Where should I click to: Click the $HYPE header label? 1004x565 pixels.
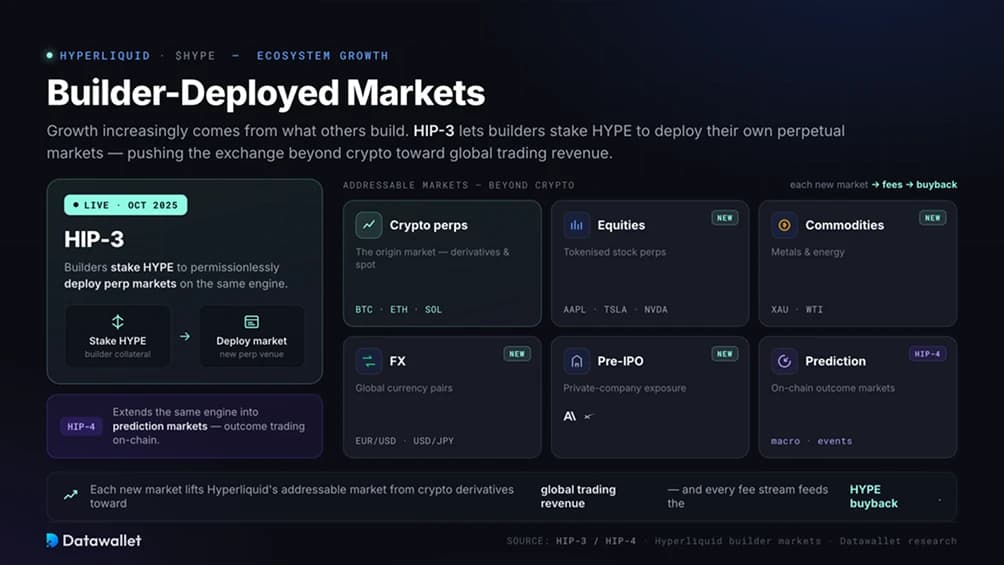(x=195, y=56)
